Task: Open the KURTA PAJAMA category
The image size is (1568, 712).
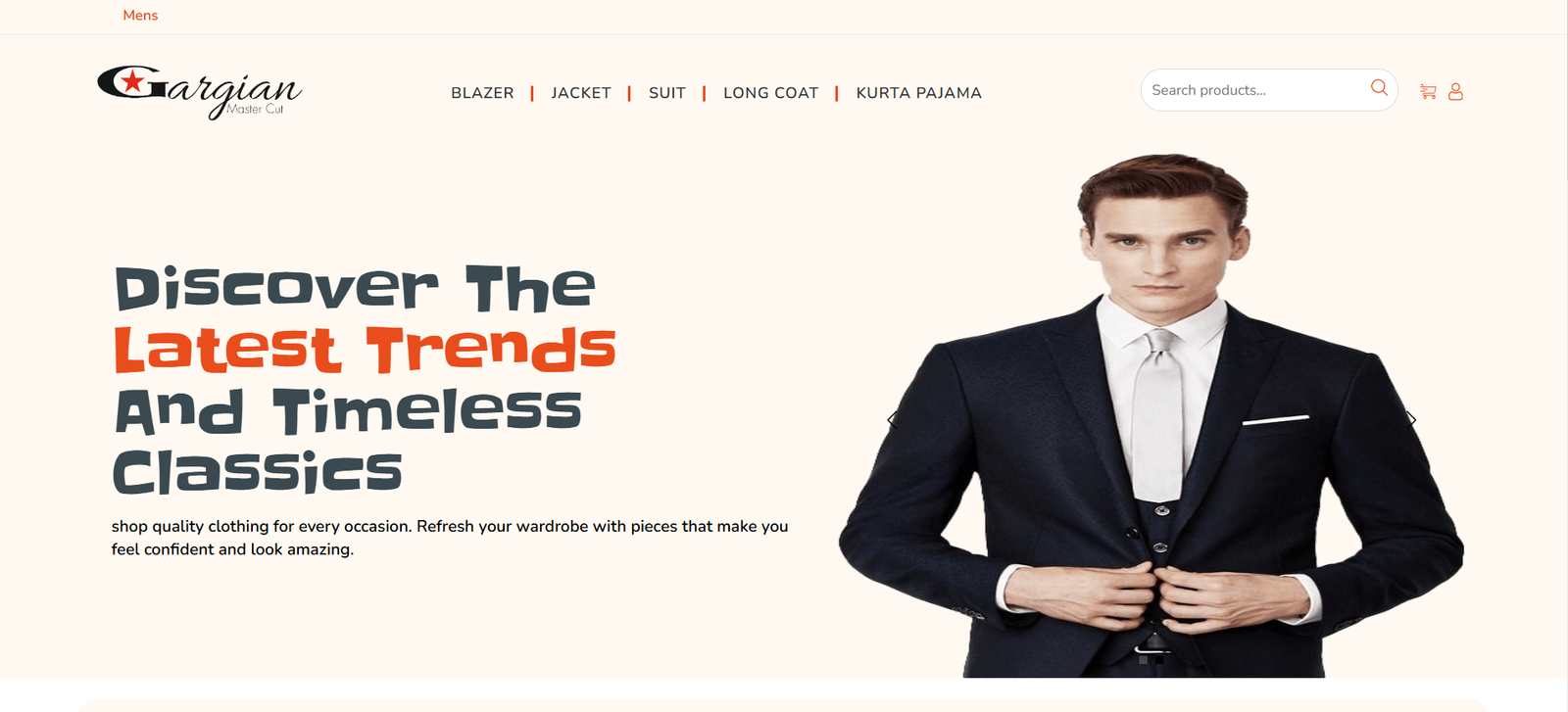Action: (919, 93)
